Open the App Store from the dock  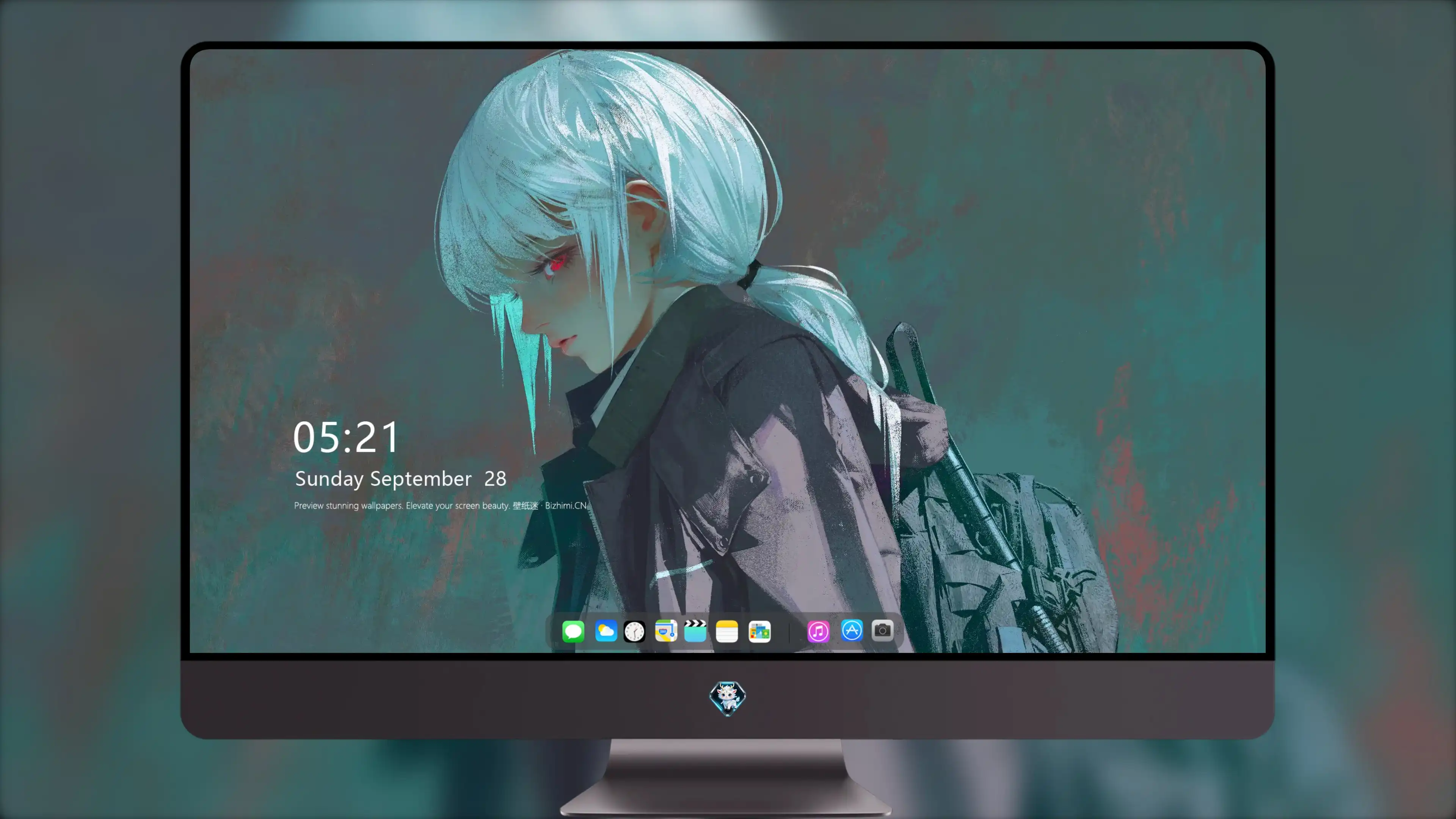click(852, 630)
